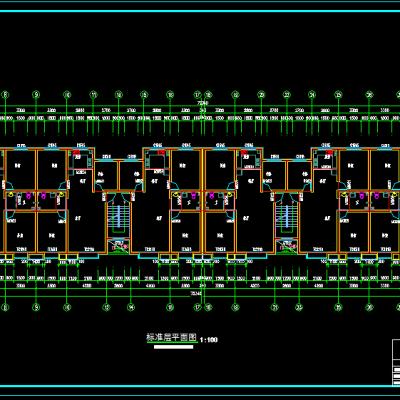Select axis bubble 26 in the top grid row
400x400 pixels.
tap(369, 95)
